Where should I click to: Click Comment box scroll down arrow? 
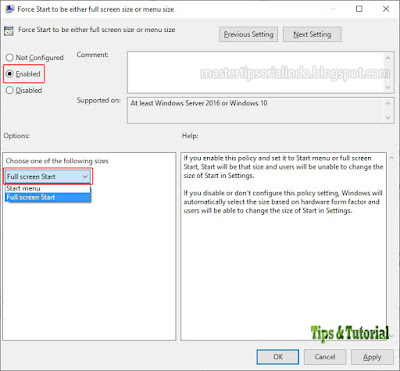388,87
